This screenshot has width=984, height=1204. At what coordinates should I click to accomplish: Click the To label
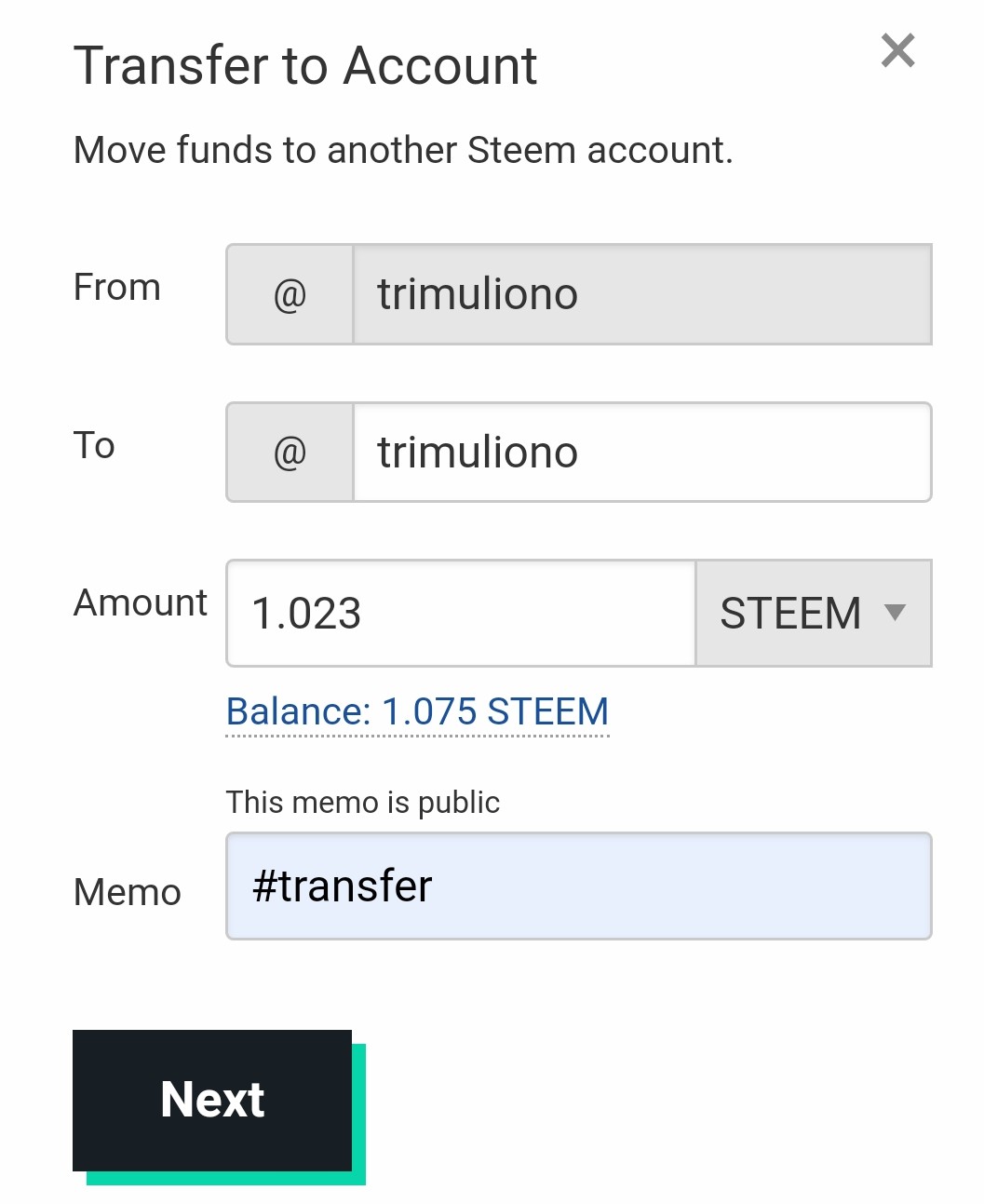click(94, 445)
